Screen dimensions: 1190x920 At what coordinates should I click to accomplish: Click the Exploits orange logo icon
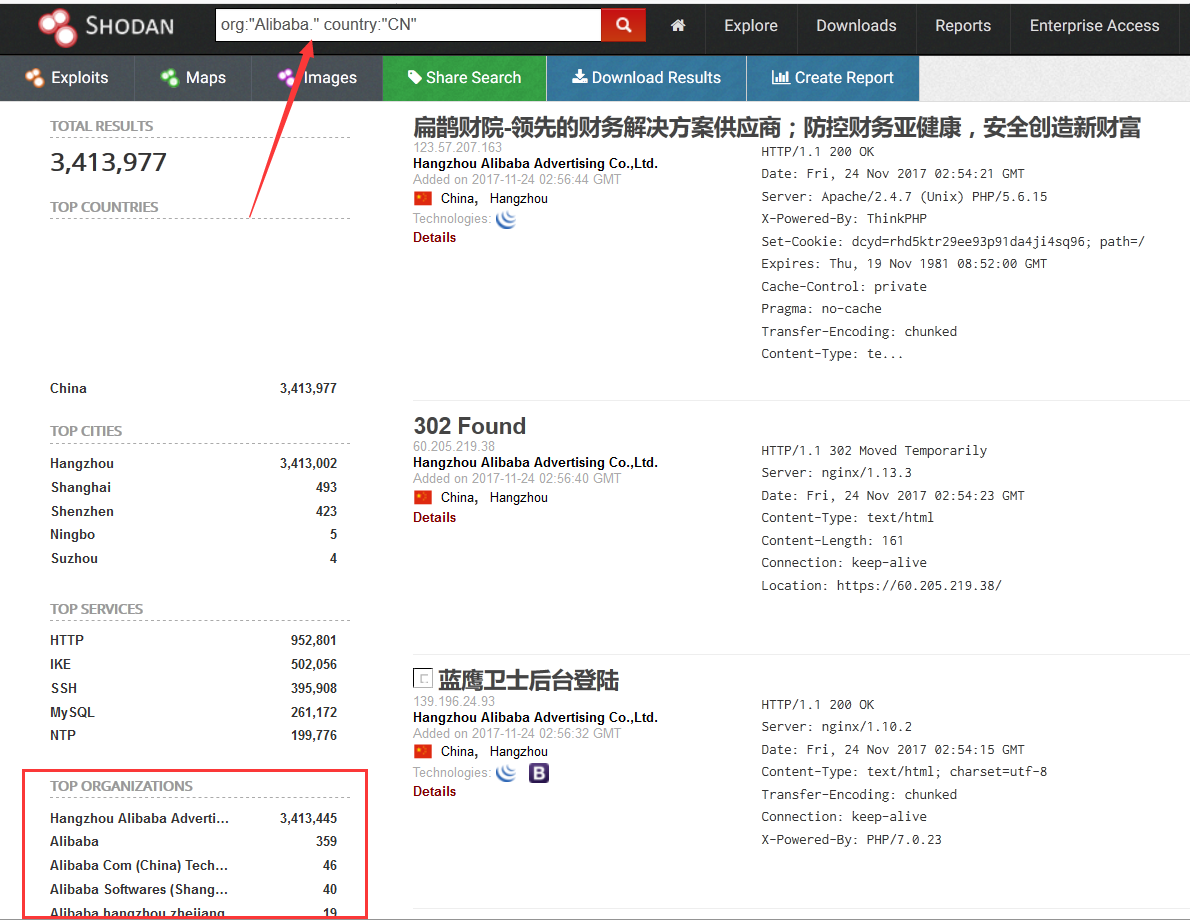click(x=34, y=77)
